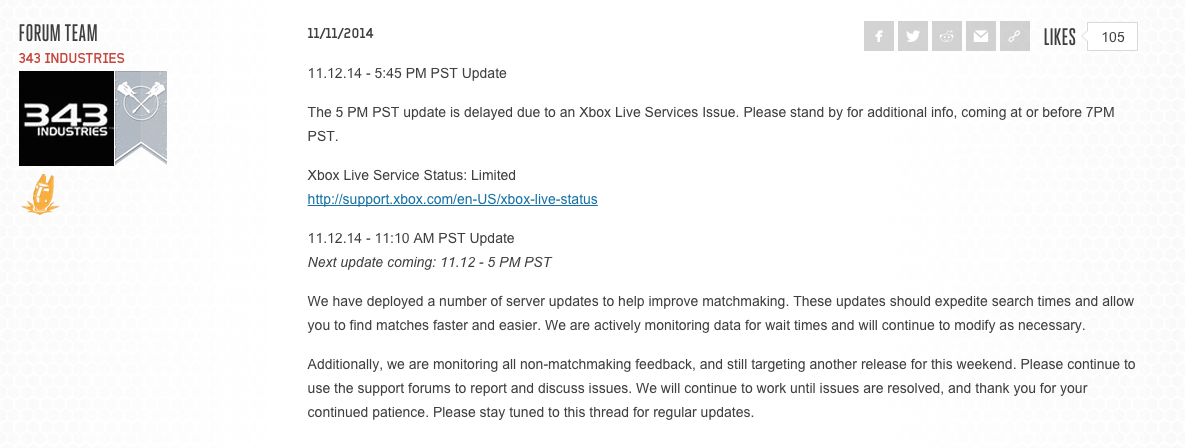
Task: Click the paragraph about deployed server updates
Action: point(720,313)
